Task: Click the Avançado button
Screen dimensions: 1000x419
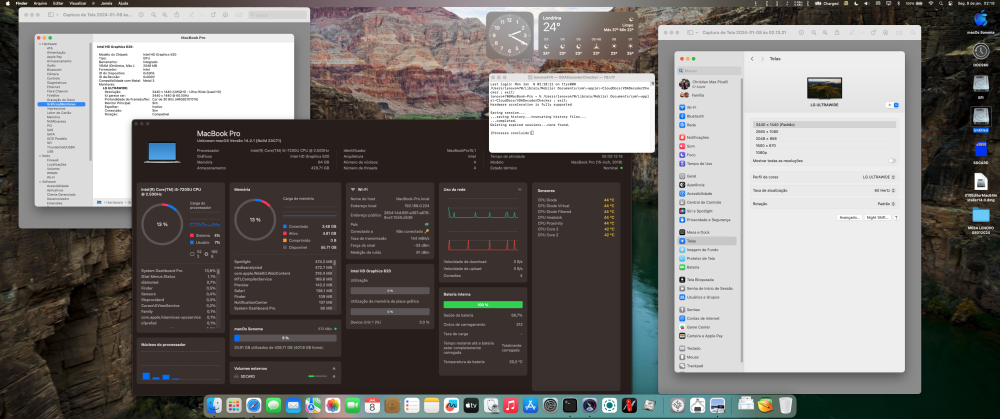Action: pos(849,217)
